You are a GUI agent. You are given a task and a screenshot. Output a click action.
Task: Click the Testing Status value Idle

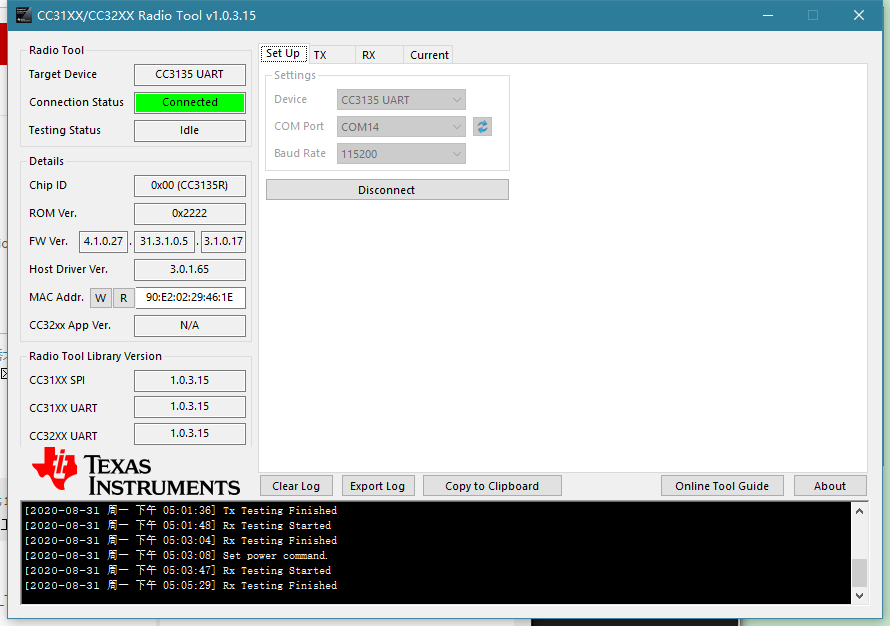190,131
